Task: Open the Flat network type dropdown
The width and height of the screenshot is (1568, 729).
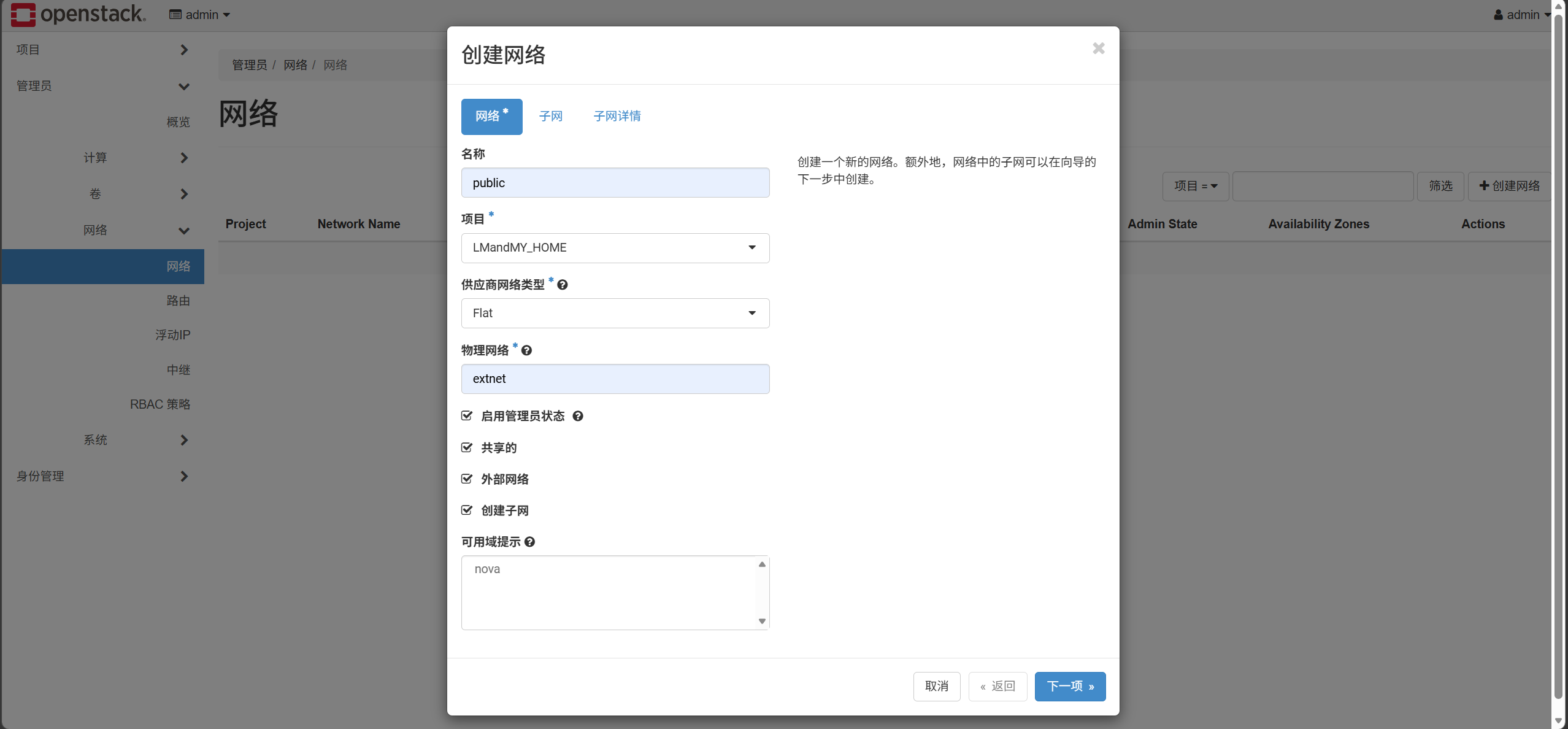Action: 615,313
